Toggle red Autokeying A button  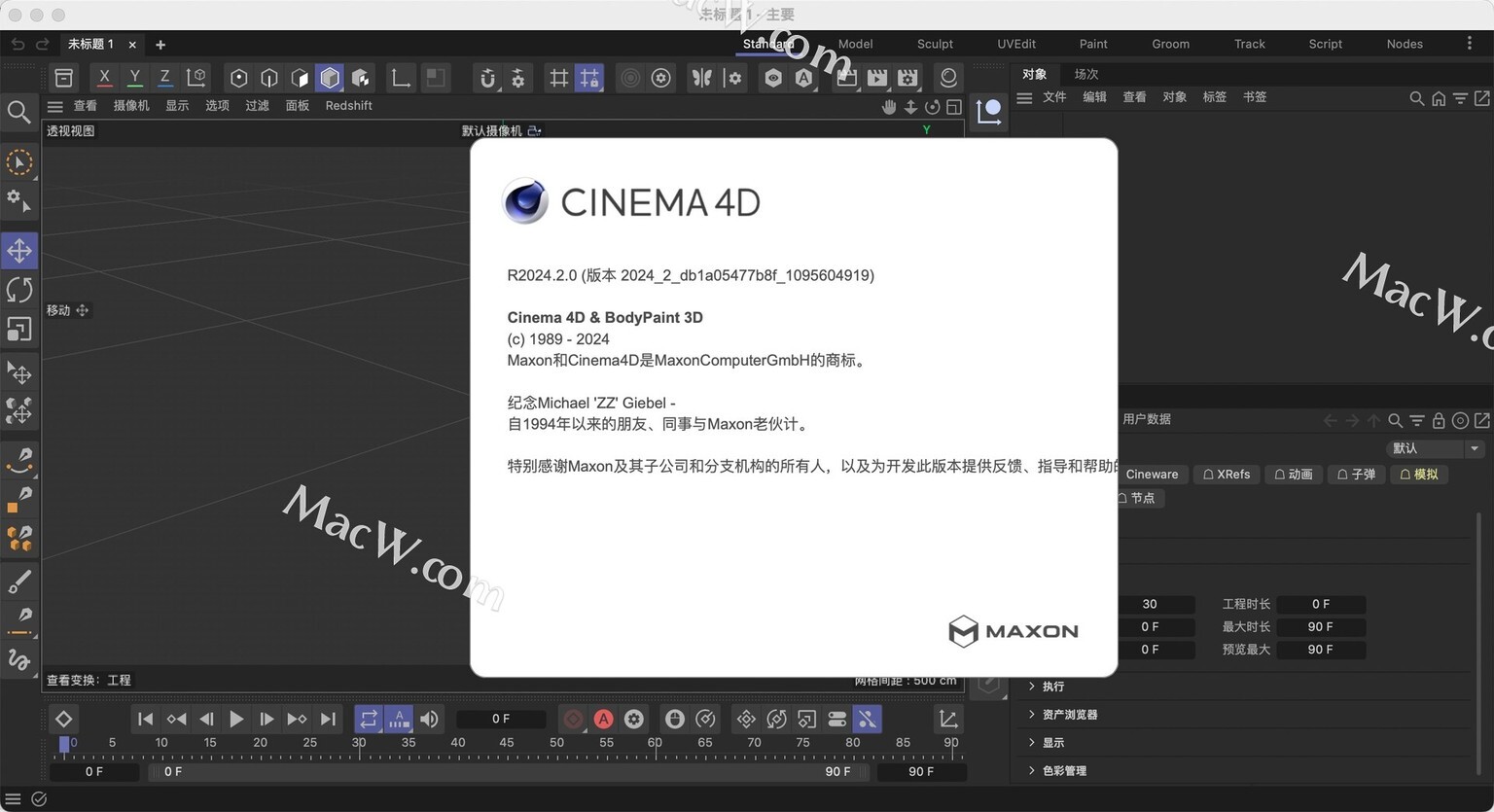coord(603,719)
